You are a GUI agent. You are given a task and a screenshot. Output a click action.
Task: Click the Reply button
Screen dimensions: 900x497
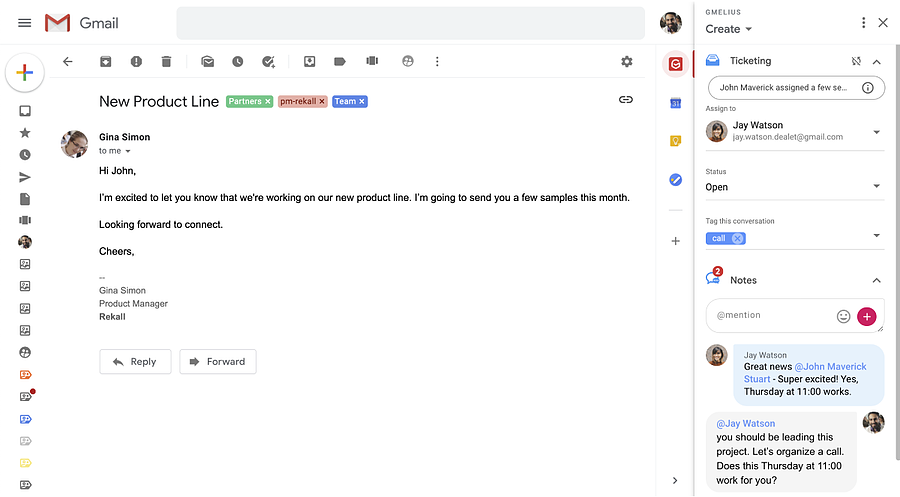click(x=135, y=362)
